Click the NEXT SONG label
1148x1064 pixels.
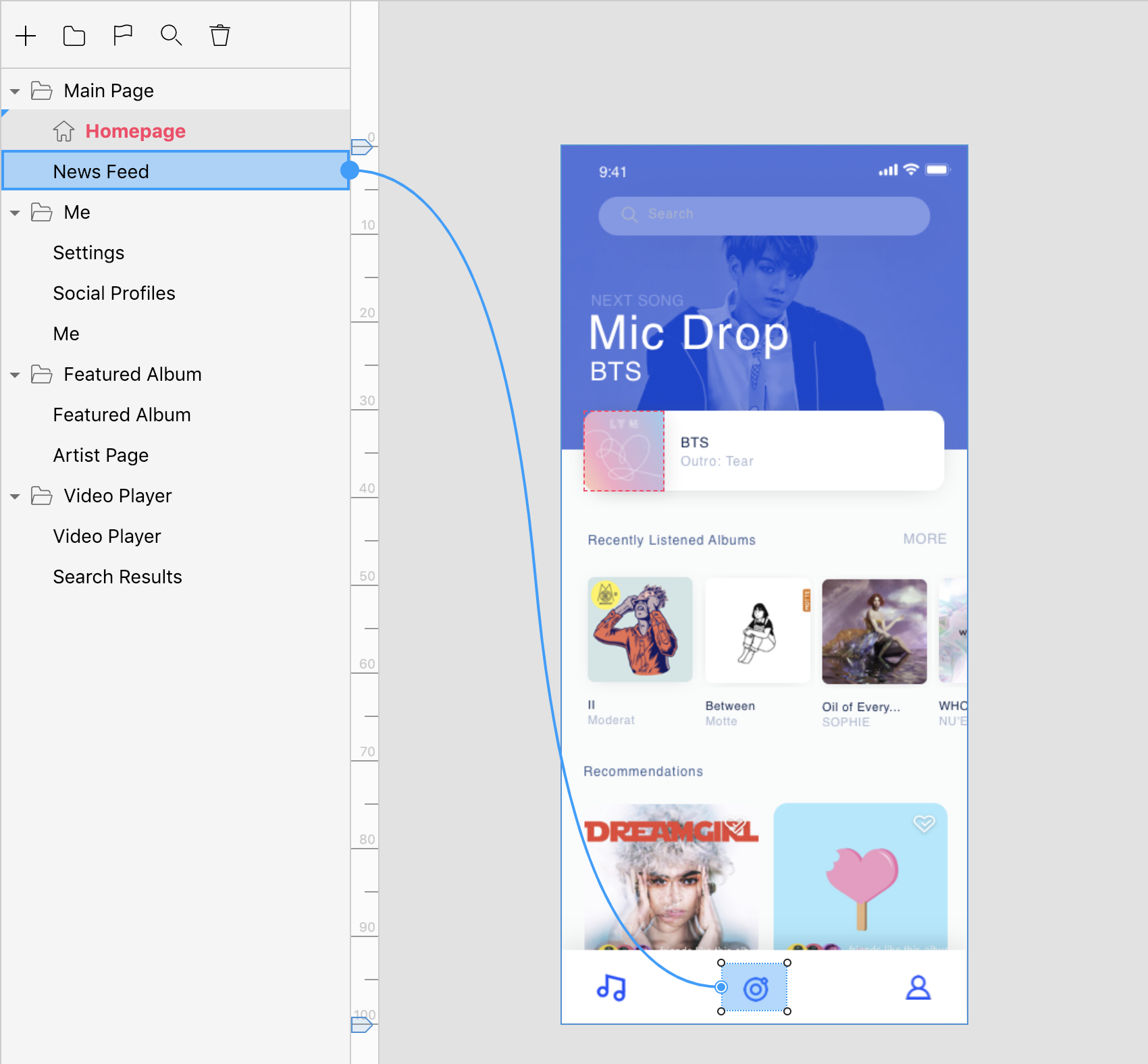(637, 300)
